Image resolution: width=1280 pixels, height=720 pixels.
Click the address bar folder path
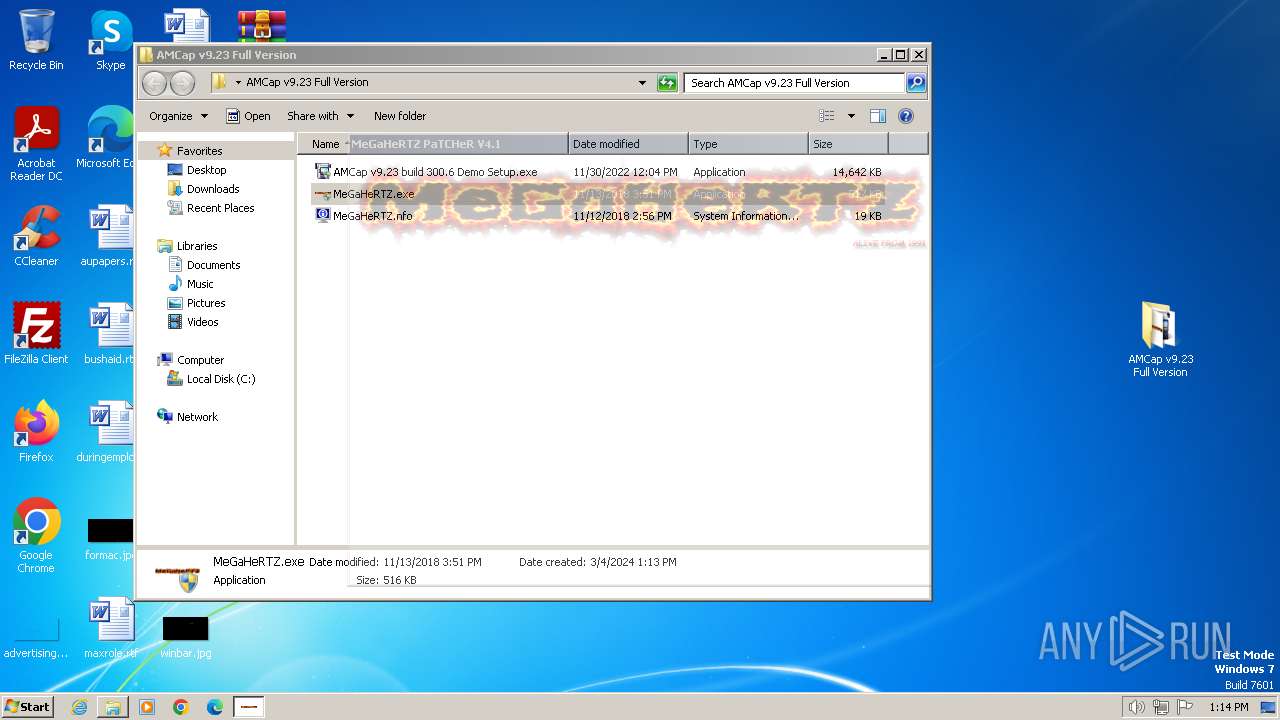tap(307, 82)
